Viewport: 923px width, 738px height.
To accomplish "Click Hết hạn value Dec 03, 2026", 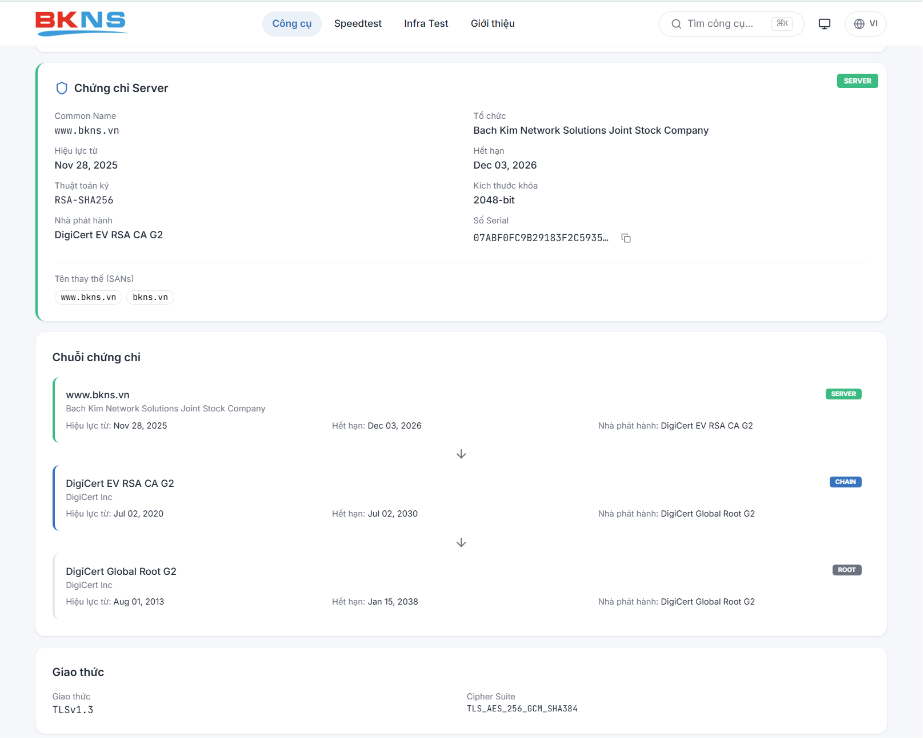I will (x=505, y=165).
